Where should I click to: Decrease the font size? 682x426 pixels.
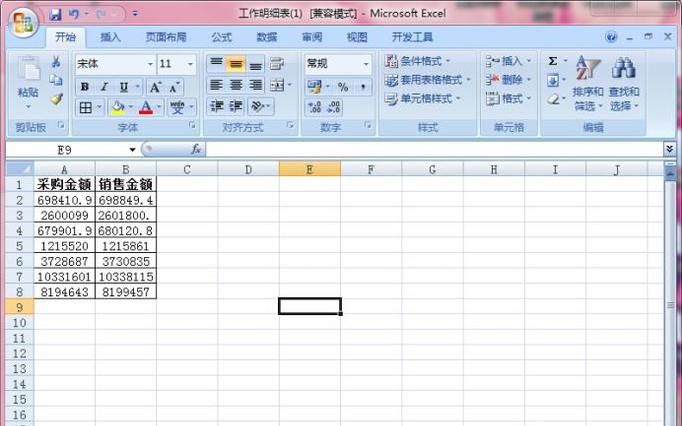(x=174, y=87)
